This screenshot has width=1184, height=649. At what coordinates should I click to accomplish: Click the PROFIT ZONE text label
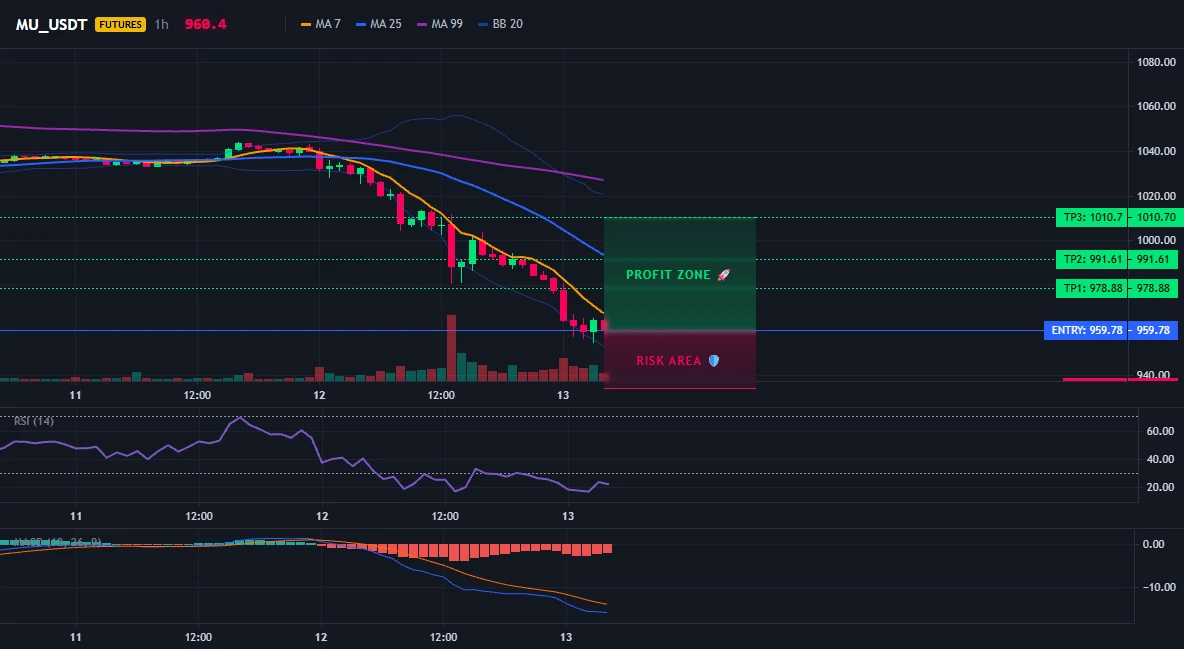(668, 275)
